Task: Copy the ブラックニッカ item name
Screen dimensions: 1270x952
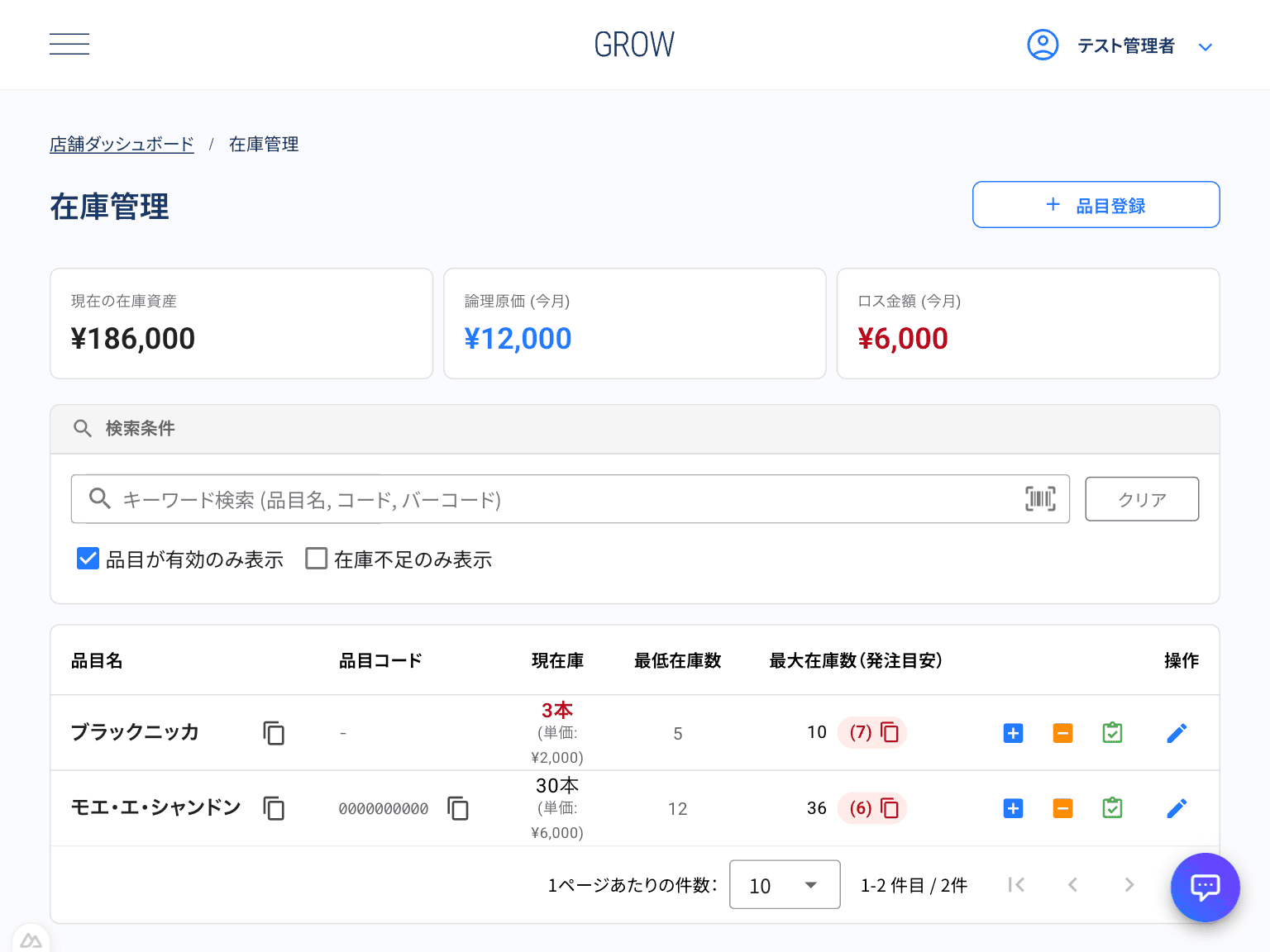Action: (273, 733)
